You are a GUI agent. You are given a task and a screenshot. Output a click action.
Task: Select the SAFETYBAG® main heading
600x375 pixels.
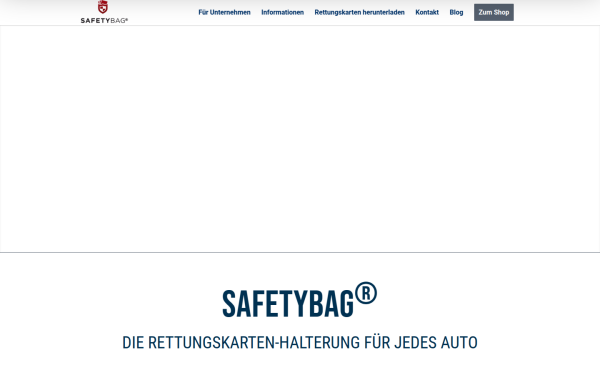pyautogui.click(x=300, y=300)
